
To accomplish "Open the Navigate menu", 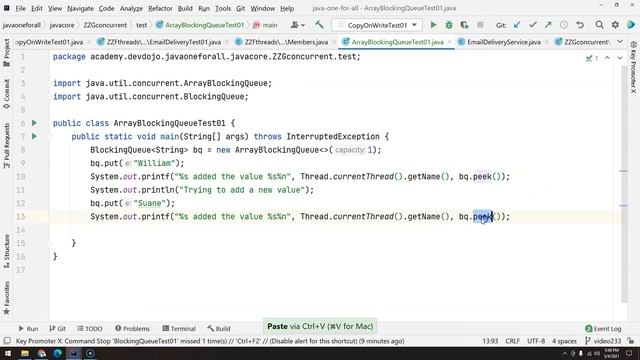I will tap(80, 8).
